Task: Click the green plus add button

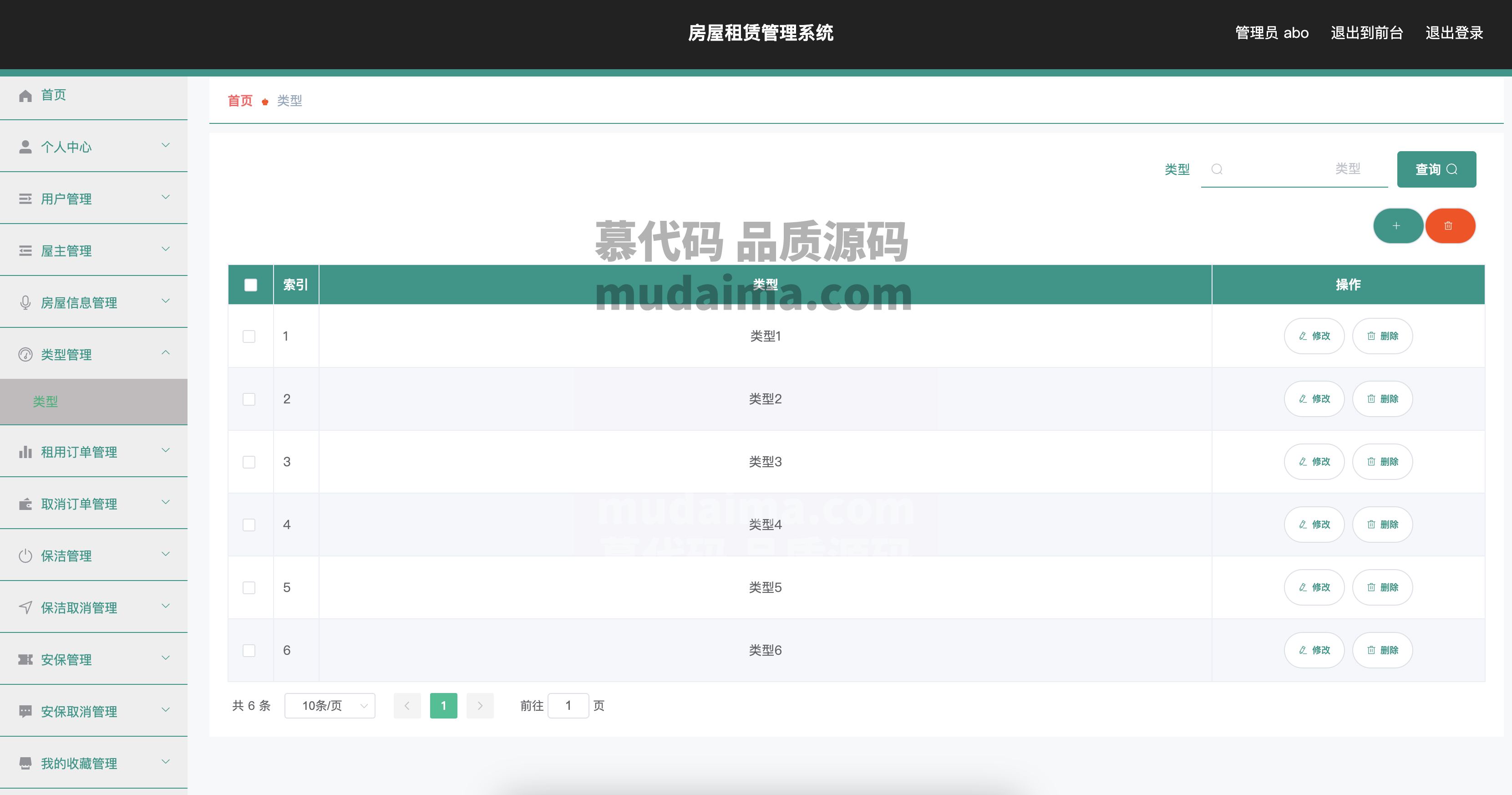Action: click(1398, 225)
